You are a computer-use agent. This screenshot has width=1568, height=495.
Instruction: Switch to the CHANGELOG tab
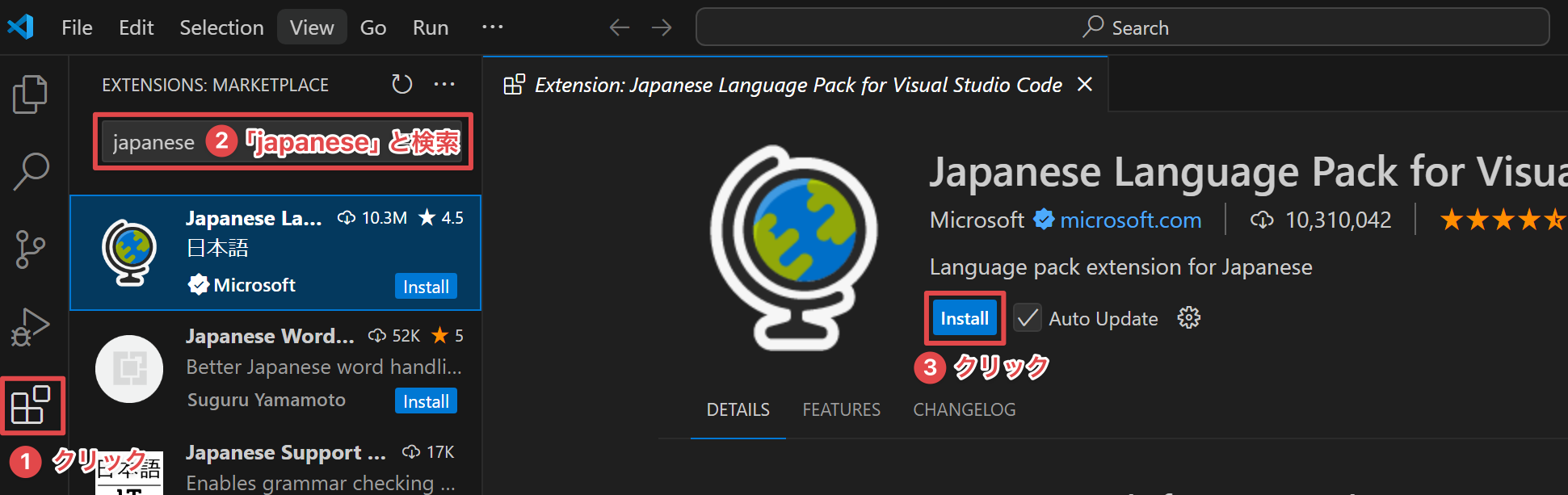click(x=964, y=409)
